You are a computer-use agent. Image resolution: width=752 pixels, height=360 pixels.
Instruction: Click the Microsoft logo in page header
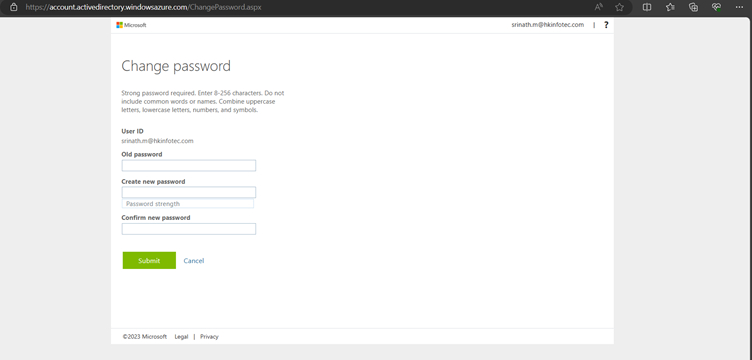[131, 25]
